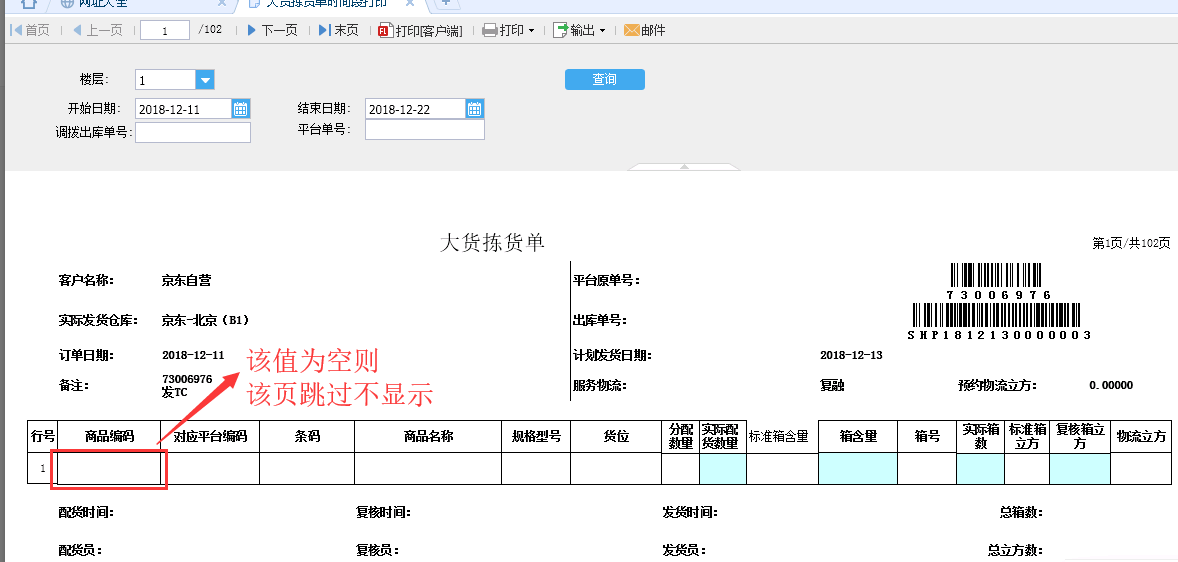This screenshot has height=562, width=1178.
Task: Click the 平台单号 input field
Action: coord(424,130)
